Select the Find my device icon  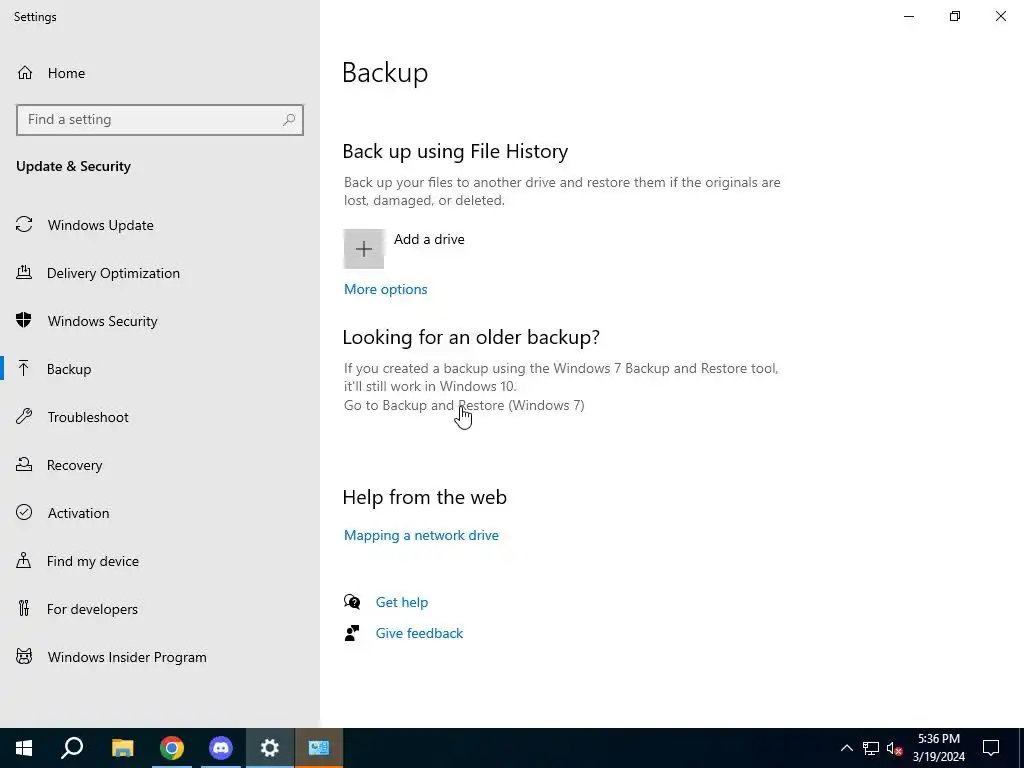24,560
